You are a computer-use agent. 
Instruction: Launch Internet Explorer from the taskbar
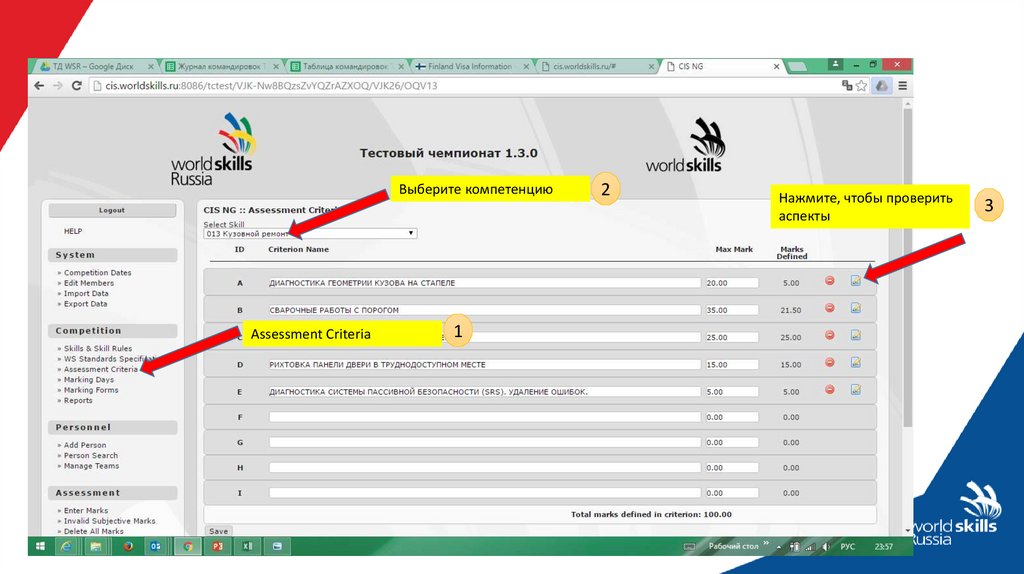click(x=66, y=547)
